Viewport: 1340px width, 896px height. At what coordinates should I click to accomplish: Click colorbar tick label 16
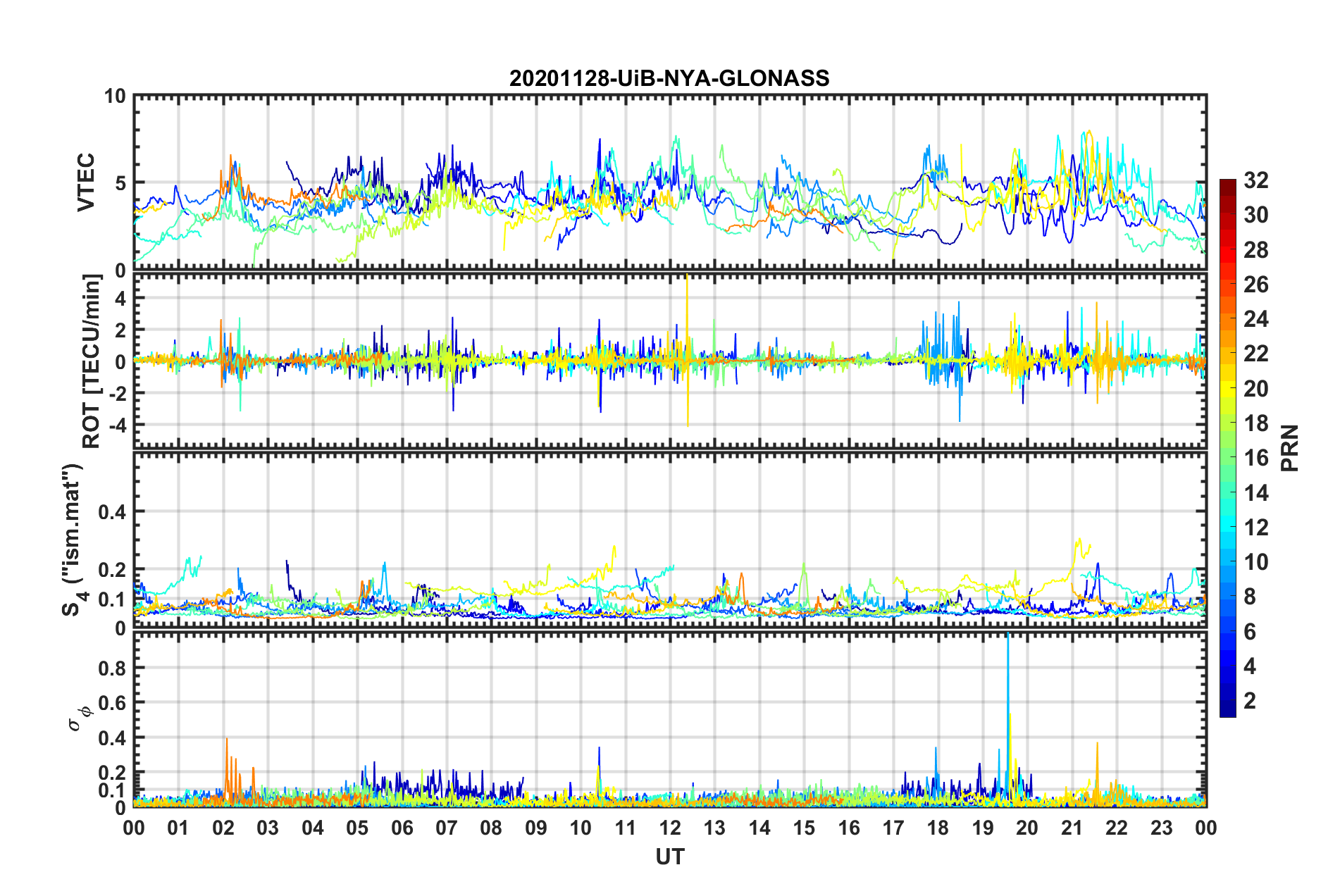coord(1255,458)
